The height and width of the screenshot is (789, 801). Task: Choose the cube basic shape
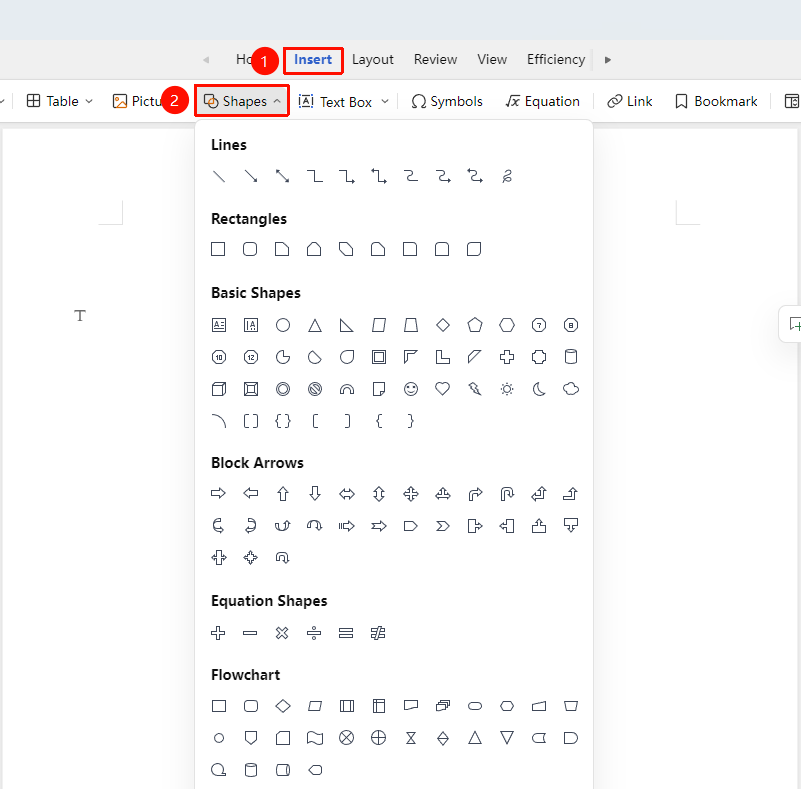pyautogui.click(x=219, y=389)
